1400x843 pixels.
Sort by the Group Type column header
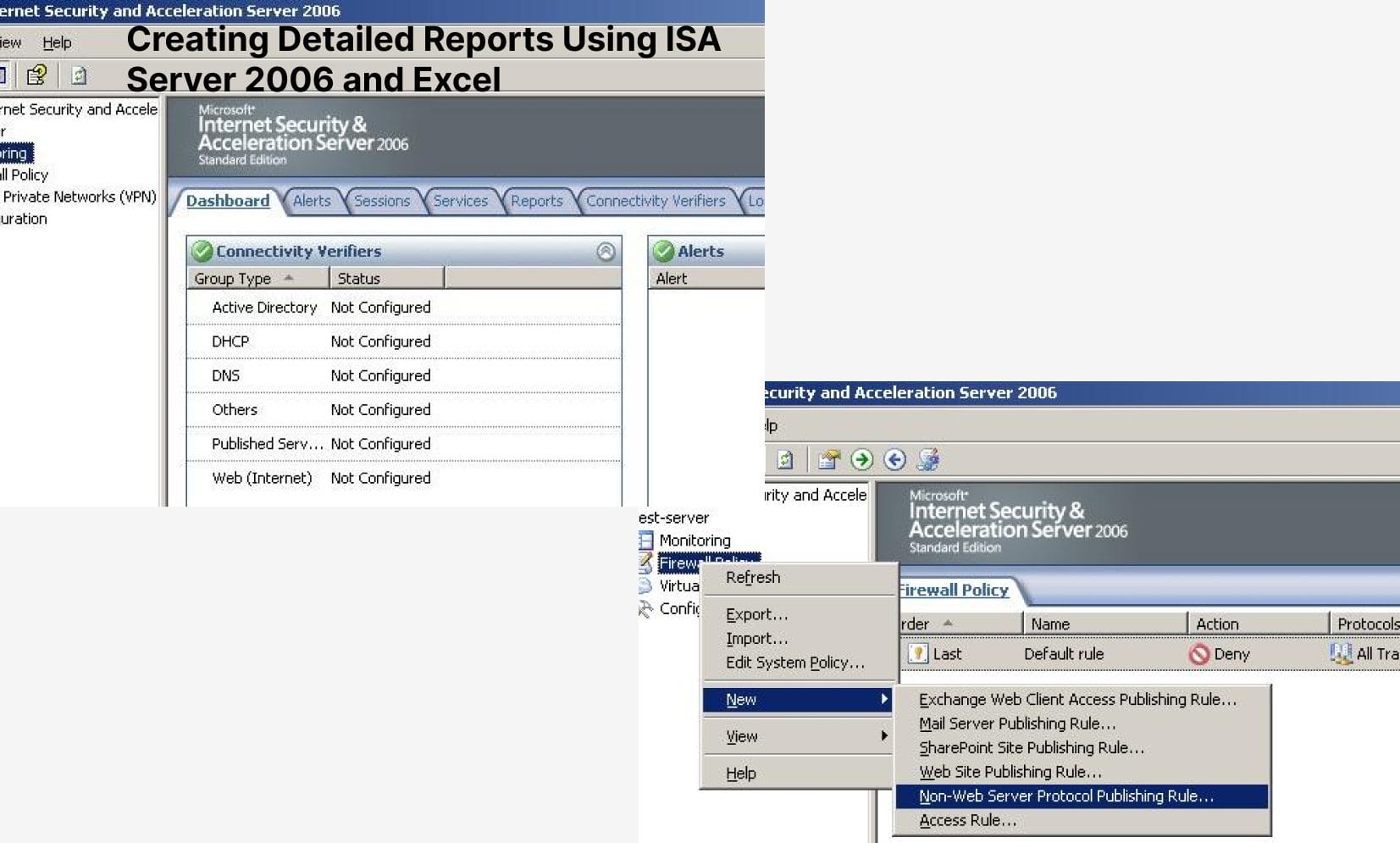pos(257,279)
